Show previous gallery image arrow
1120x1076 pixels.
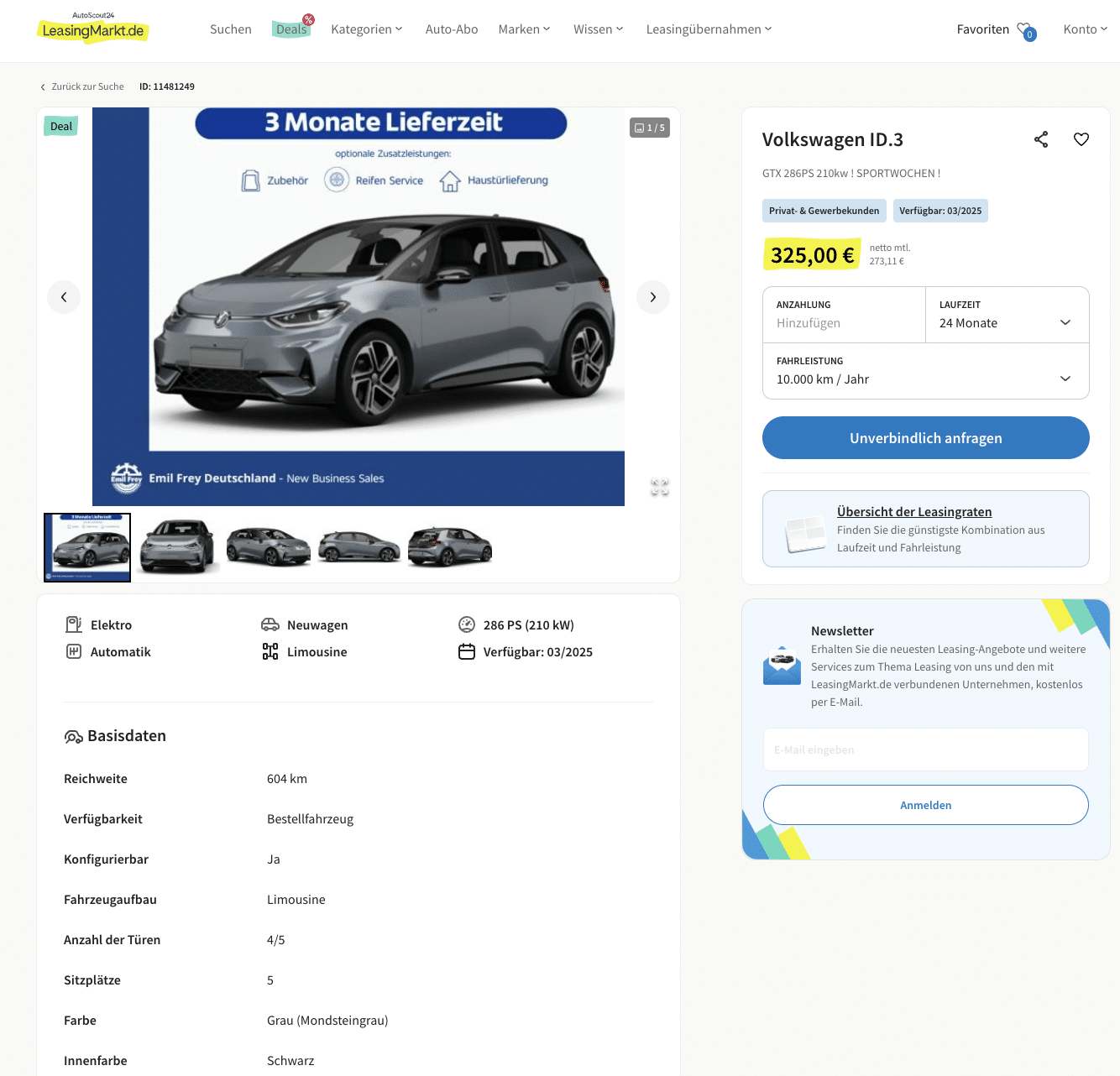tap(64, 297)
